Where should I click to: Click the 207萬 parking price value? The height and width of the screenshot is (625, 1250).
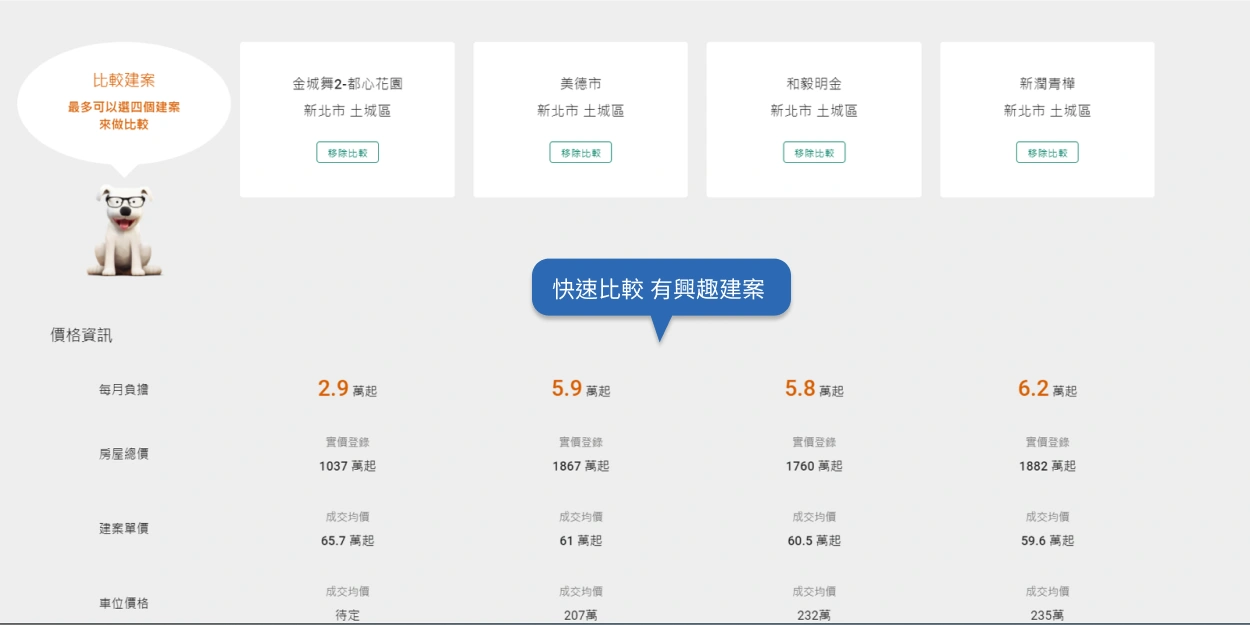click(x=580, y=615)
